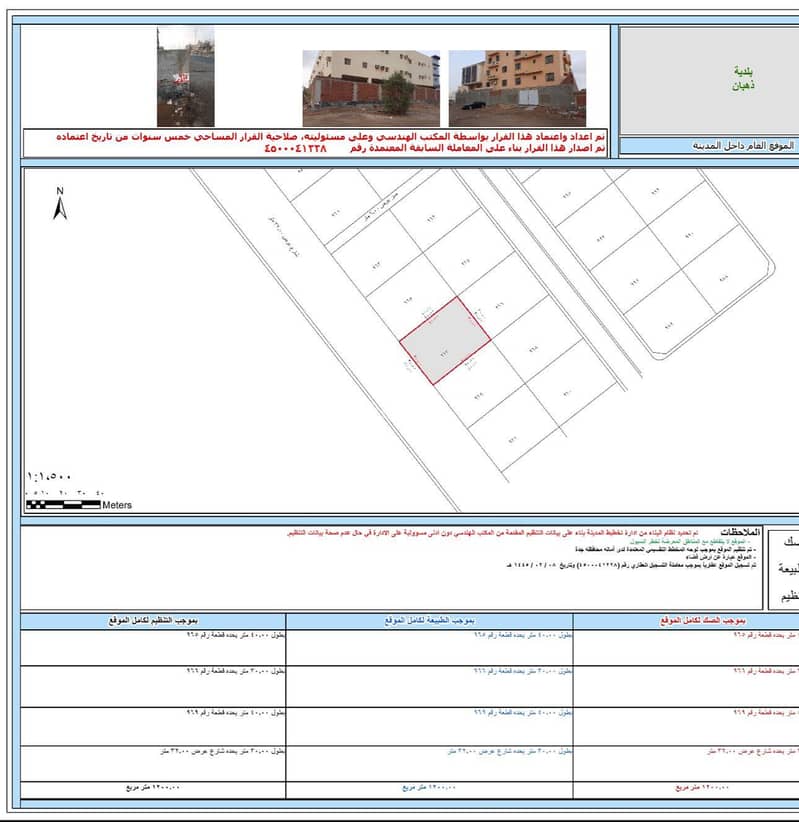
Task: Select the blue ١٢٠٠٫٠٠ متر مربع area cell
Action: coord(429,790)
